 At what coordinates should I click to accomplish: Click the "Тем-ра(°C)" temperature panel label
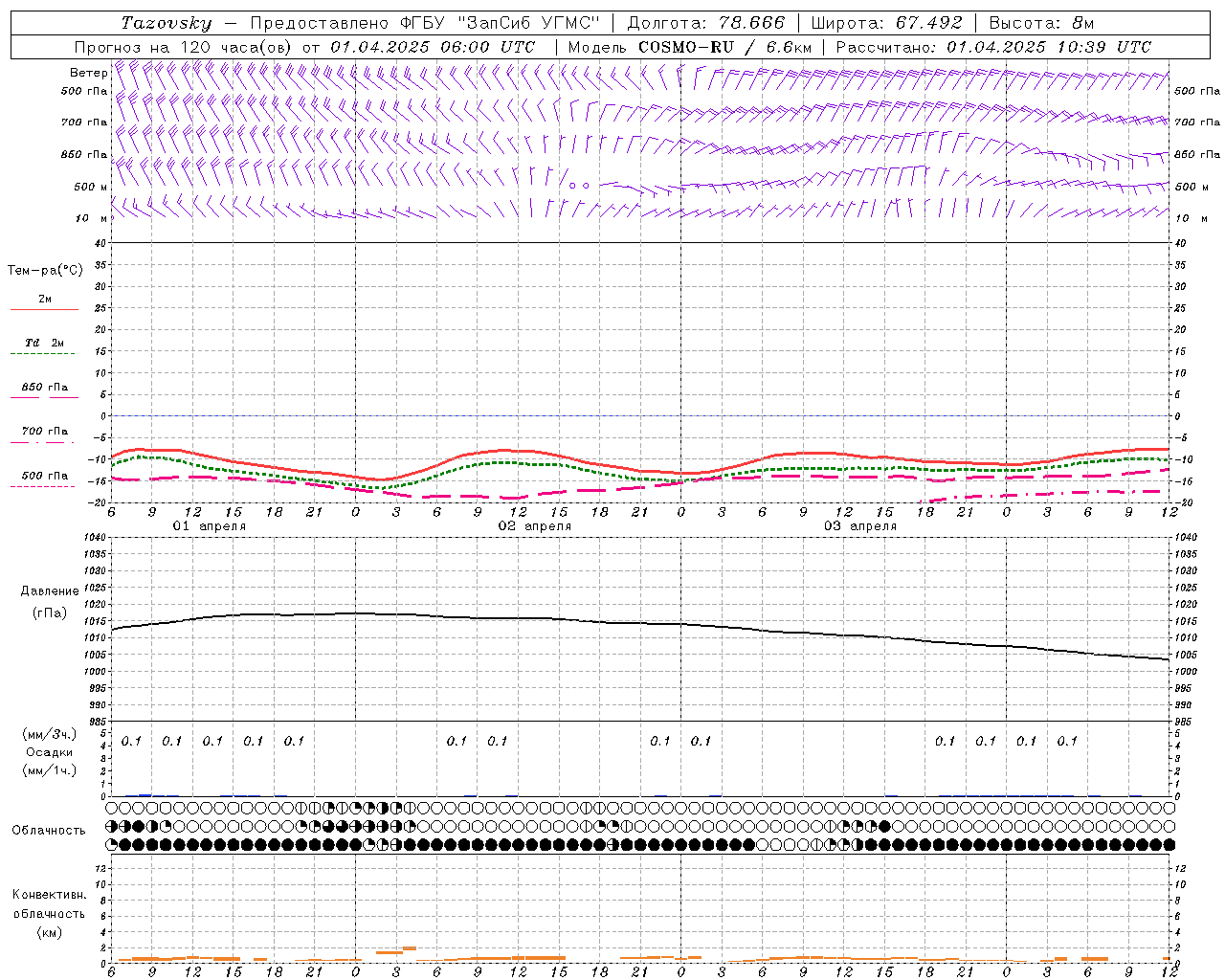click(45, 271)
